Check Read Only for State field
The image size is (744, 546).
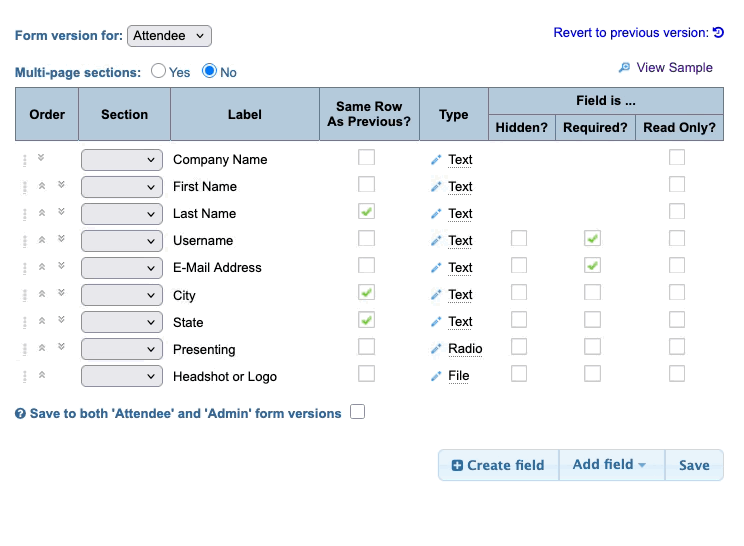point(677,320)
